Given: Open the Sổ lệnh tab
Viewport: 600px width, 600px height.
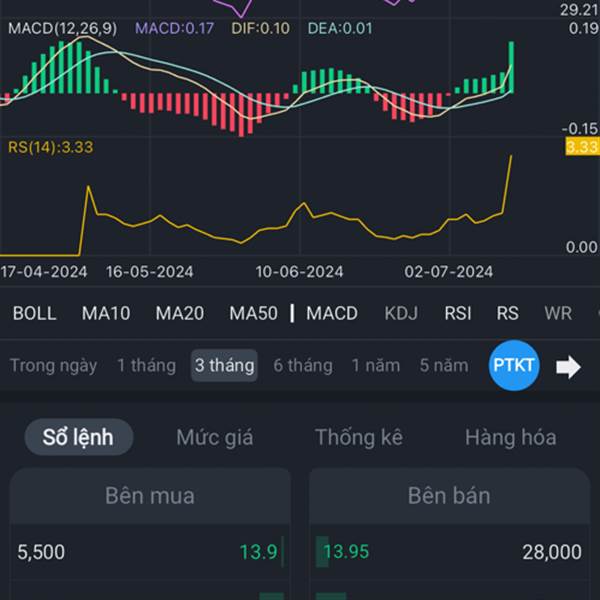Looking at the screenshot, I should (x=79, y=437).
